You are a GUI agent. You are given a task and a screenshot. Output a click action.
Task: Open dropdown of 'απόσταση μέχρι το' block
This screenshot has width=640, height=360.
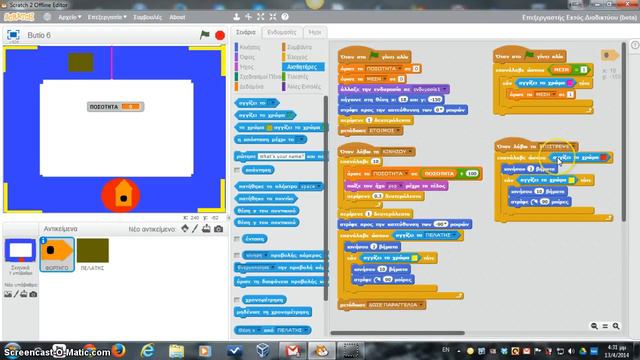coord(301,140)
